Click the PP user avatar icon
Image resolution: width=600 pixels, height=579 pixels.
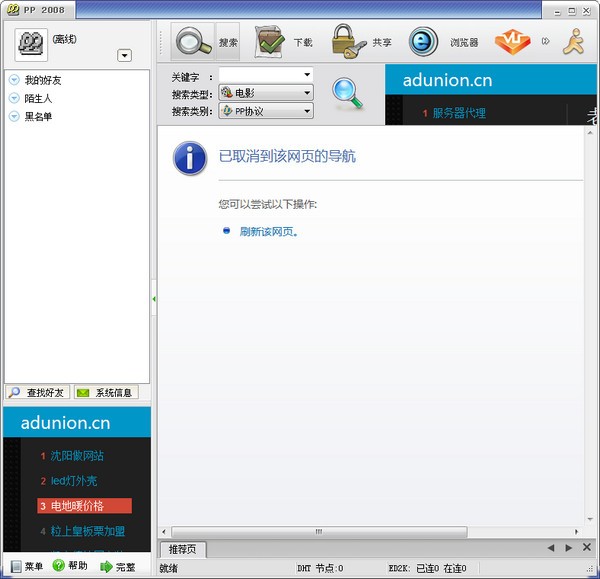(31, 44)
